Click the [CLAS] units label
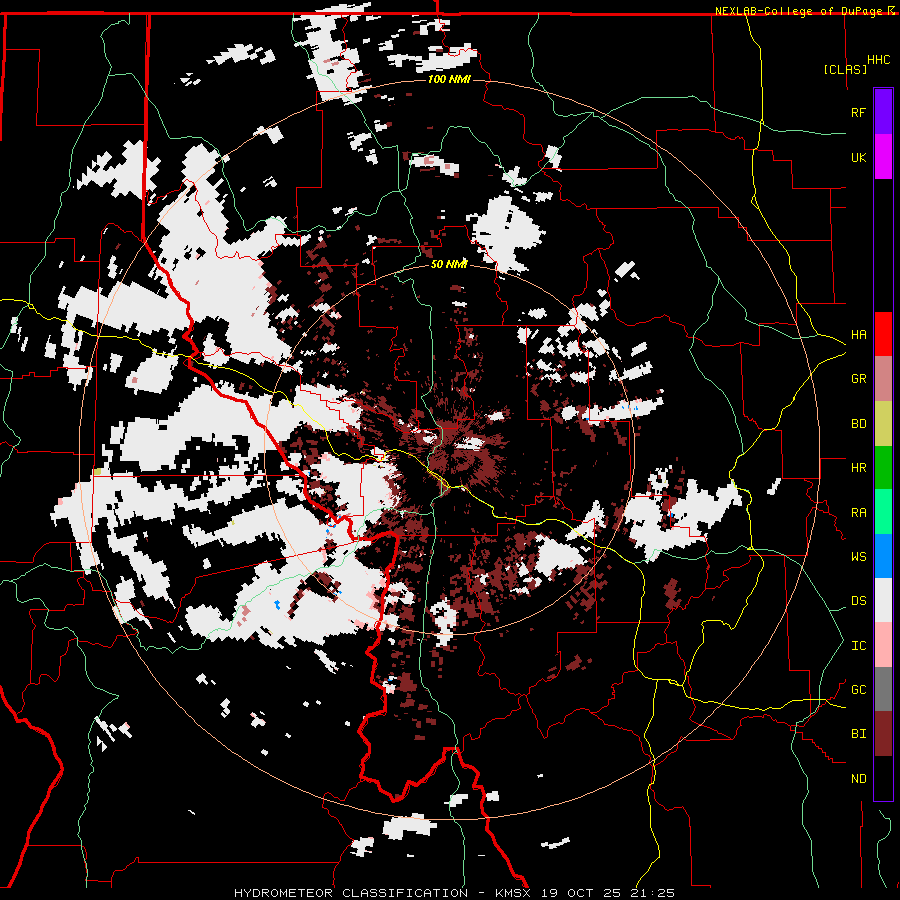The width and height of the screenshot is (900, 900). (x=845, y=69)
